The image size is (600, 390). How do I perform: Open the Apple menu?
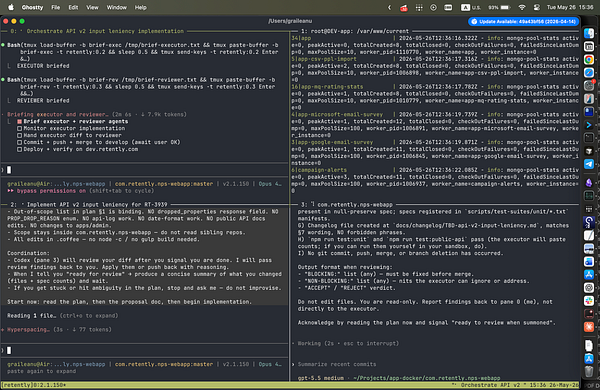[11, 7]
